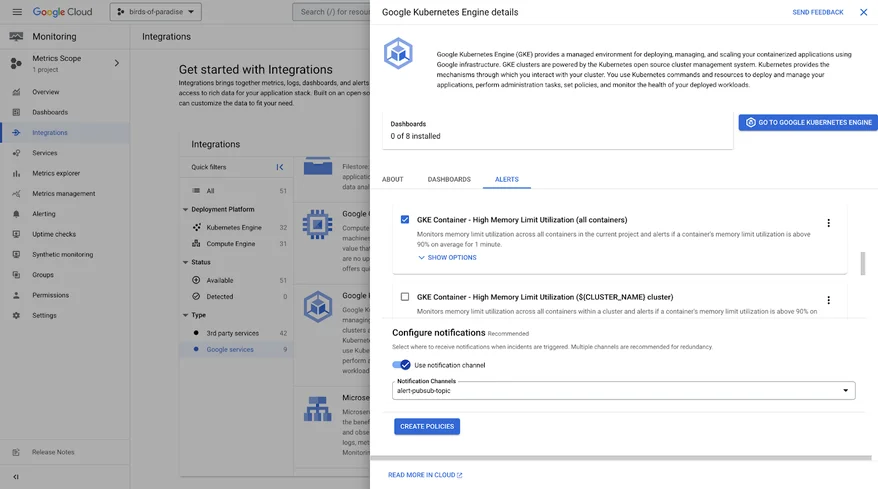
Task: Uncheck High Memory Limit Utilization all containers
Action: pos(405,220)
